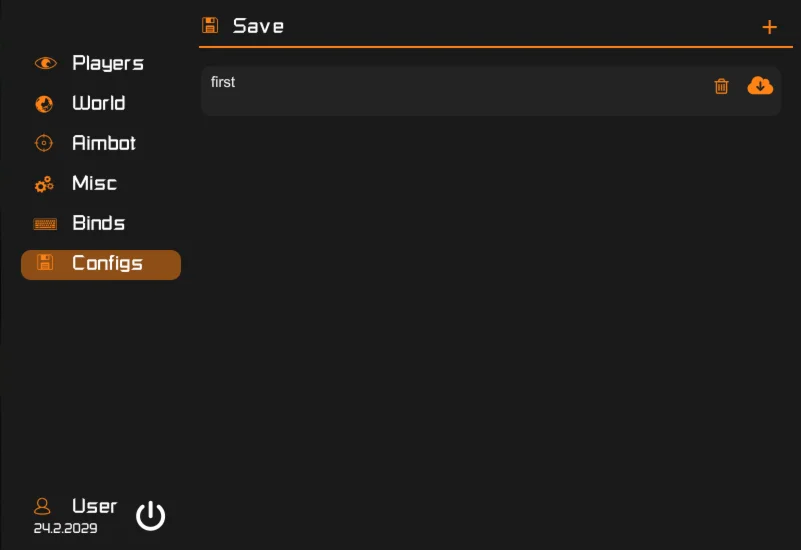Delete the 'first' config with the trash icon
Image resolution: width=801 pixels, height=550 pixels.
[x=721, y=87]
